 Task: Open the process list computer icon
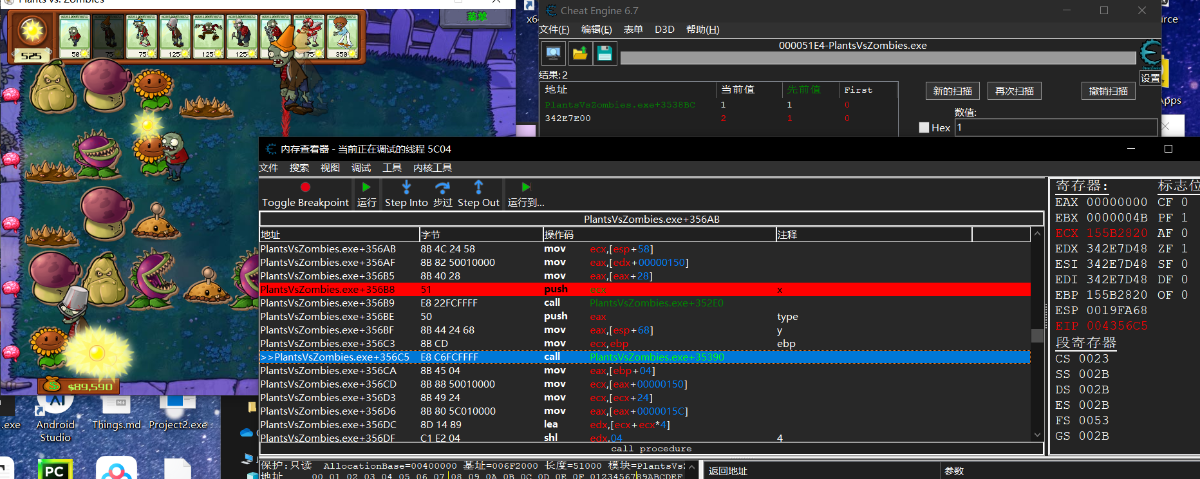click(x=554, y=53)
